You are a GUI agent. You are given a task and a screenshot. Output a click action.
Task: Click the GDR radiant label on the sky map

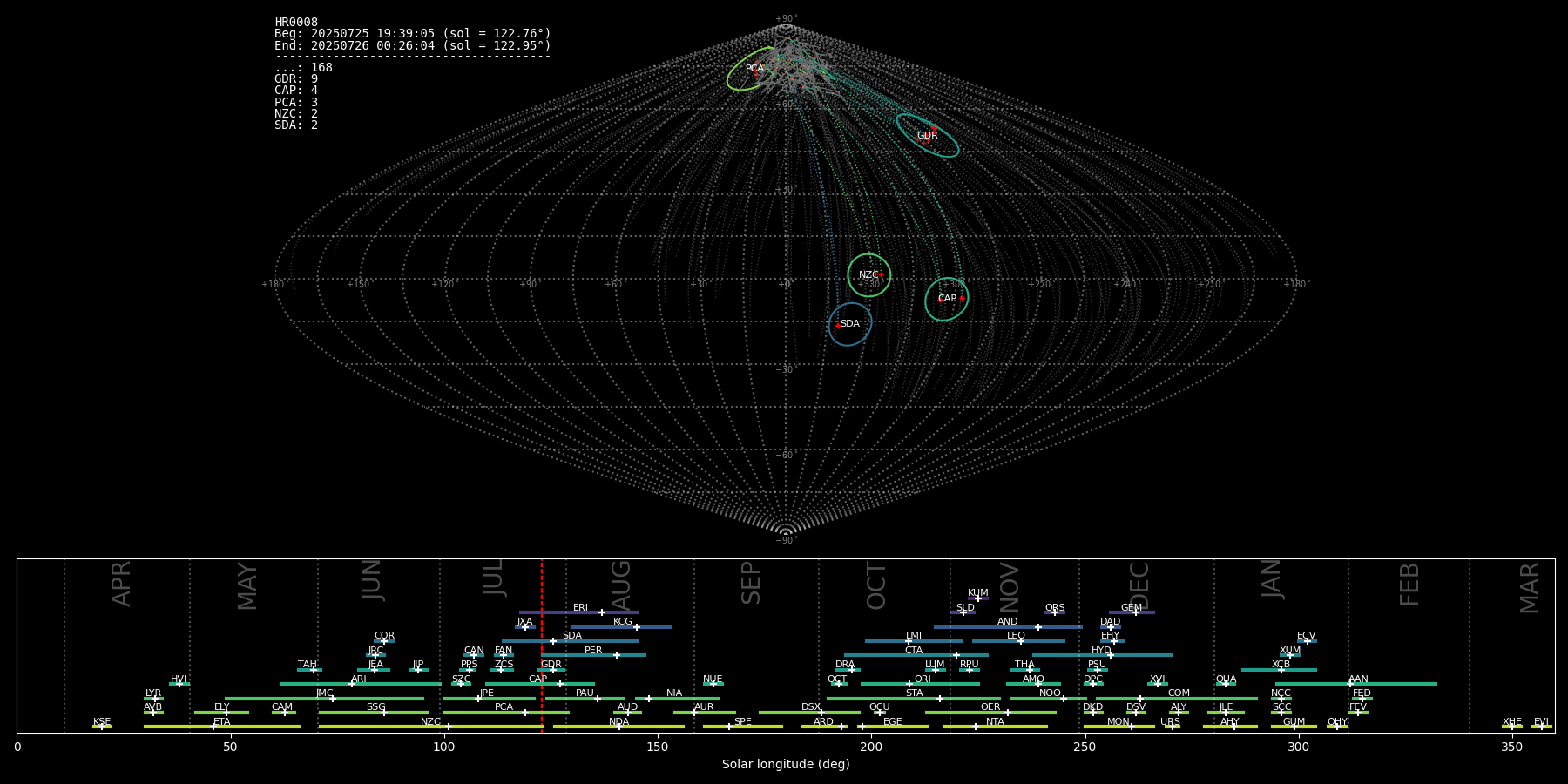(927, 136)
